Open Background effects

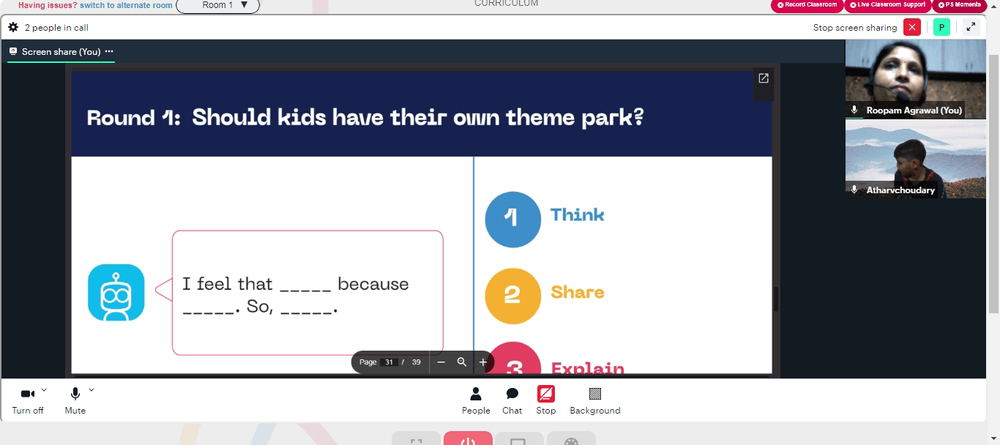595,400
